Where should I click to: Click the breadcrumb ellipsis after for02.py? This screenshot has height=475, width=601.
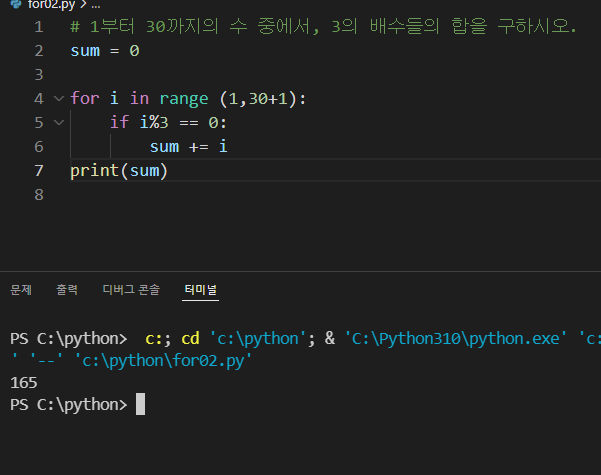pyautogui.click(x=96, y=5)
